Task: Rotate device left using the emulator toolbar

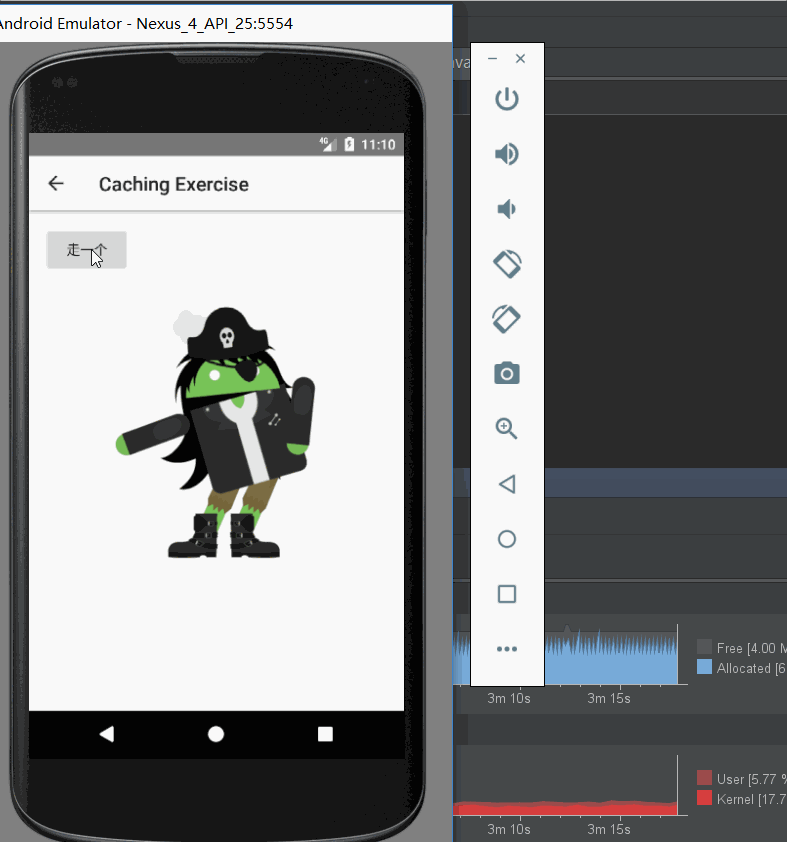Action: coord(507,264)
